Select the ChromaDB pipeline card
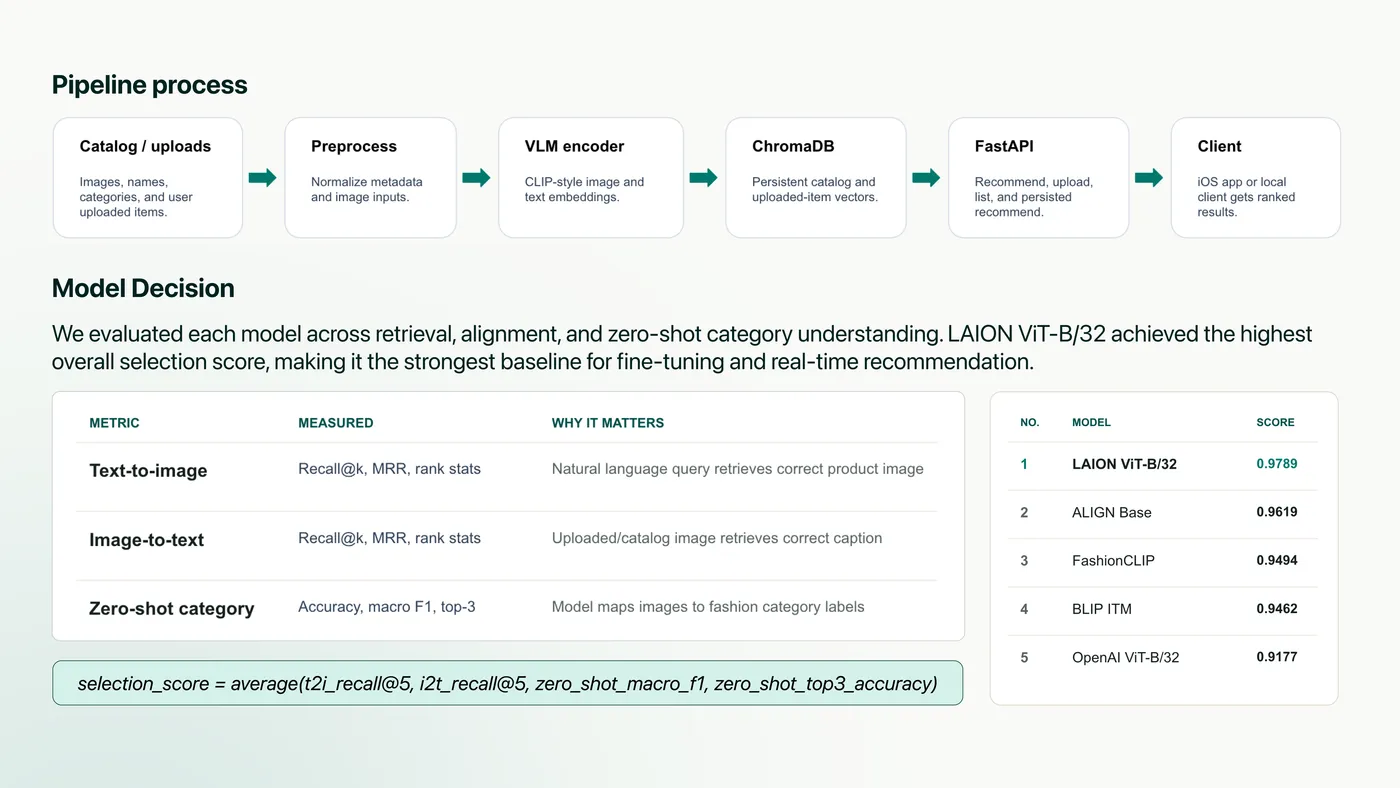1400x788 pixels. [816, 178]
